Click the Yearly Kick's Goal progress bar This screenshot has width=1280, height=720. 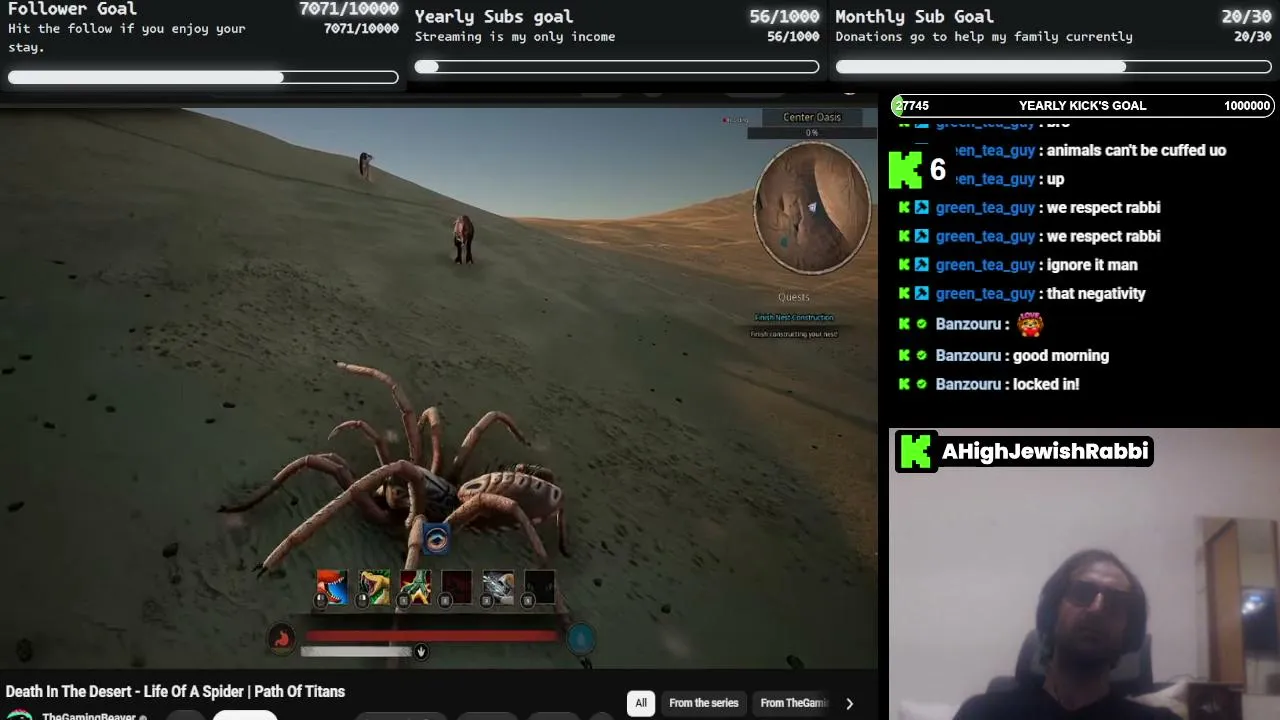1082,106
